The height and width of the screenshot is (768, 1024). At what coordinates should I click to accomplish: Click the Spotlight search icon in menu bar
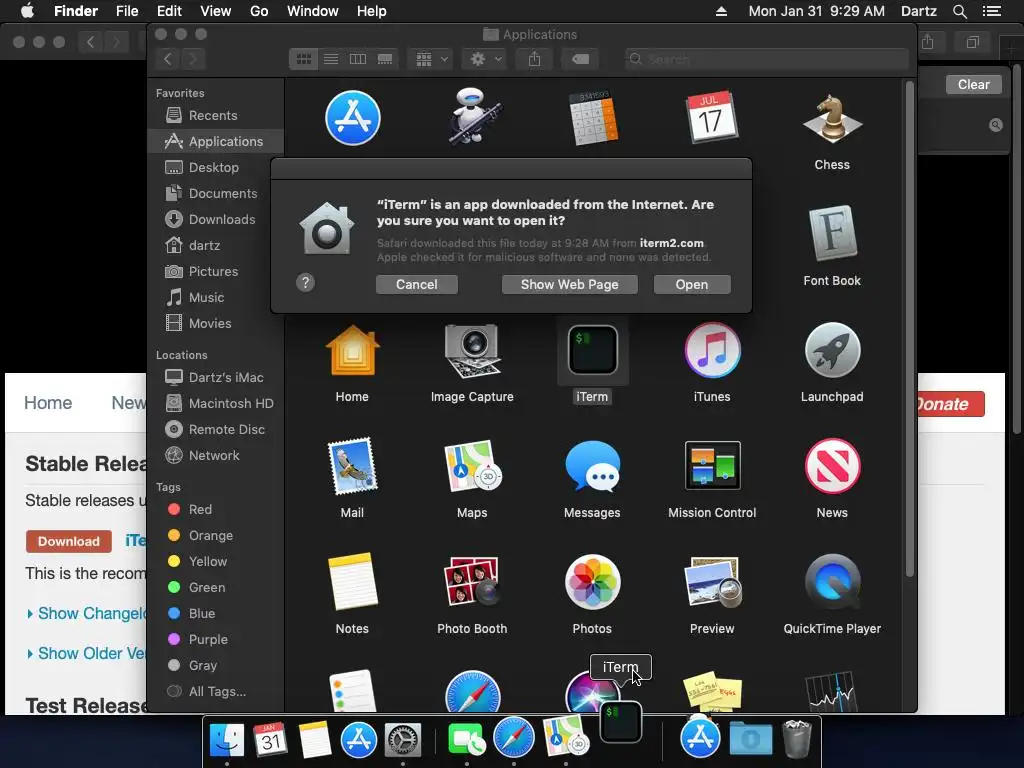coord(959,11)
